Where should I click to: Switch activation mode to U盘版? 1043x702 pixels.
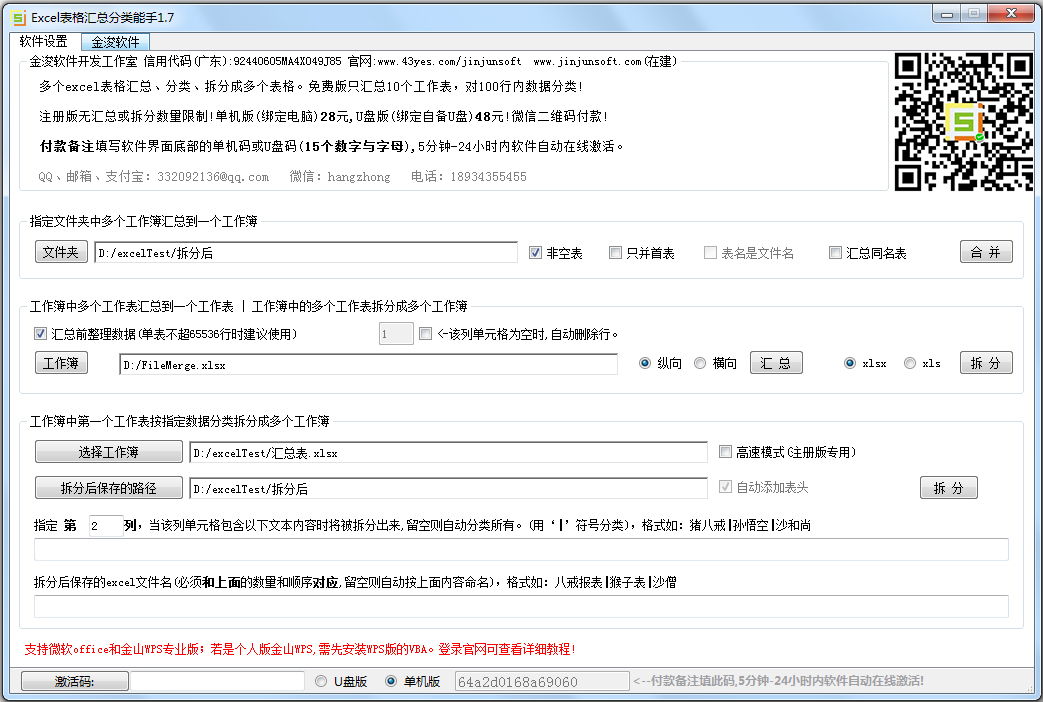(x=321, y=680)
